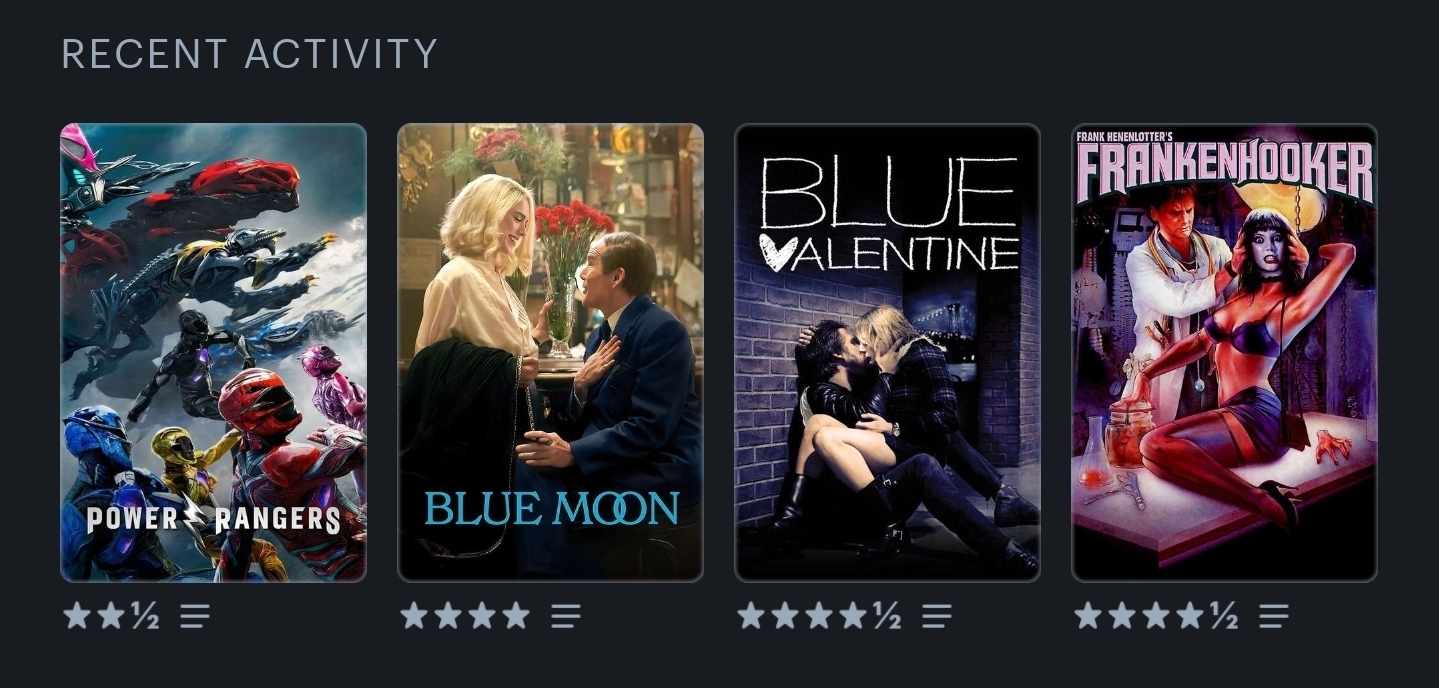Open the review icon under Power Rangers
The height and width of the screenshot is (688, 1439).
[195, 616]
